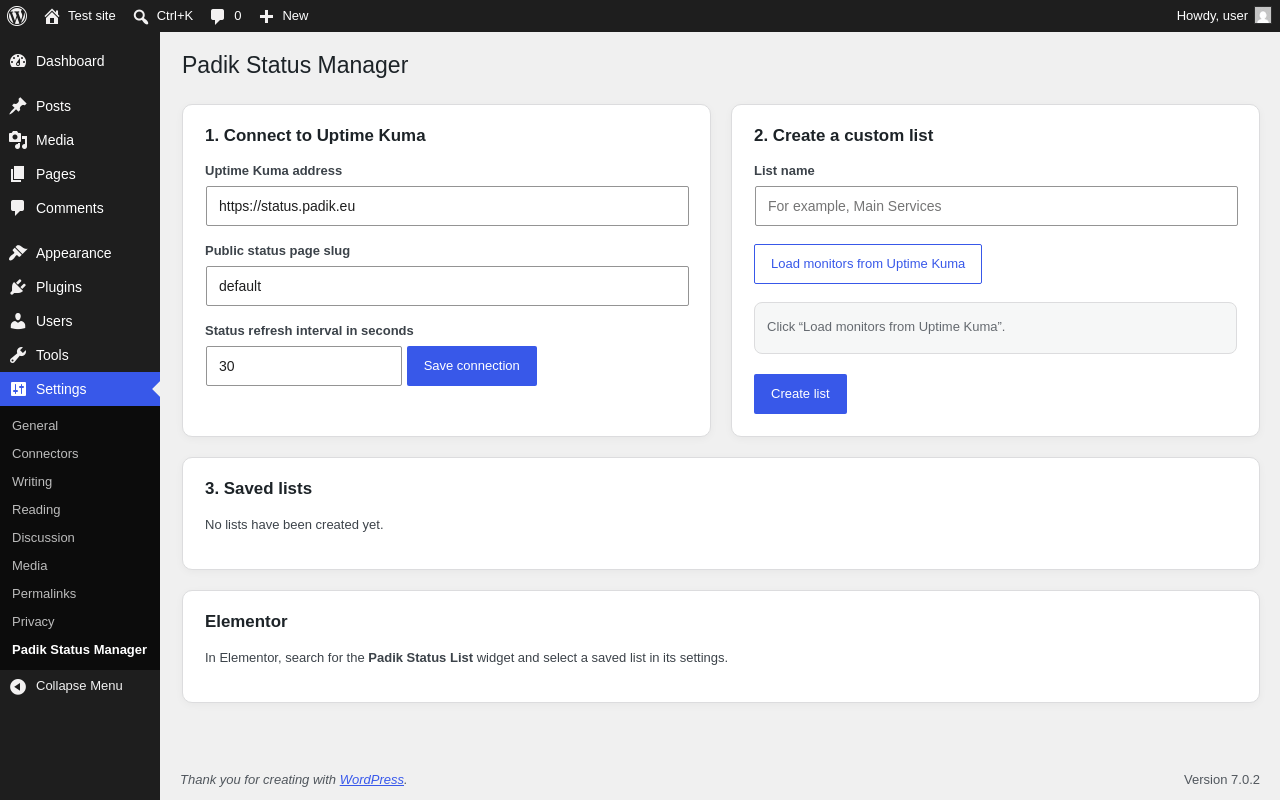
Task: Click the Save connection button
Action: tap(472, 366)
